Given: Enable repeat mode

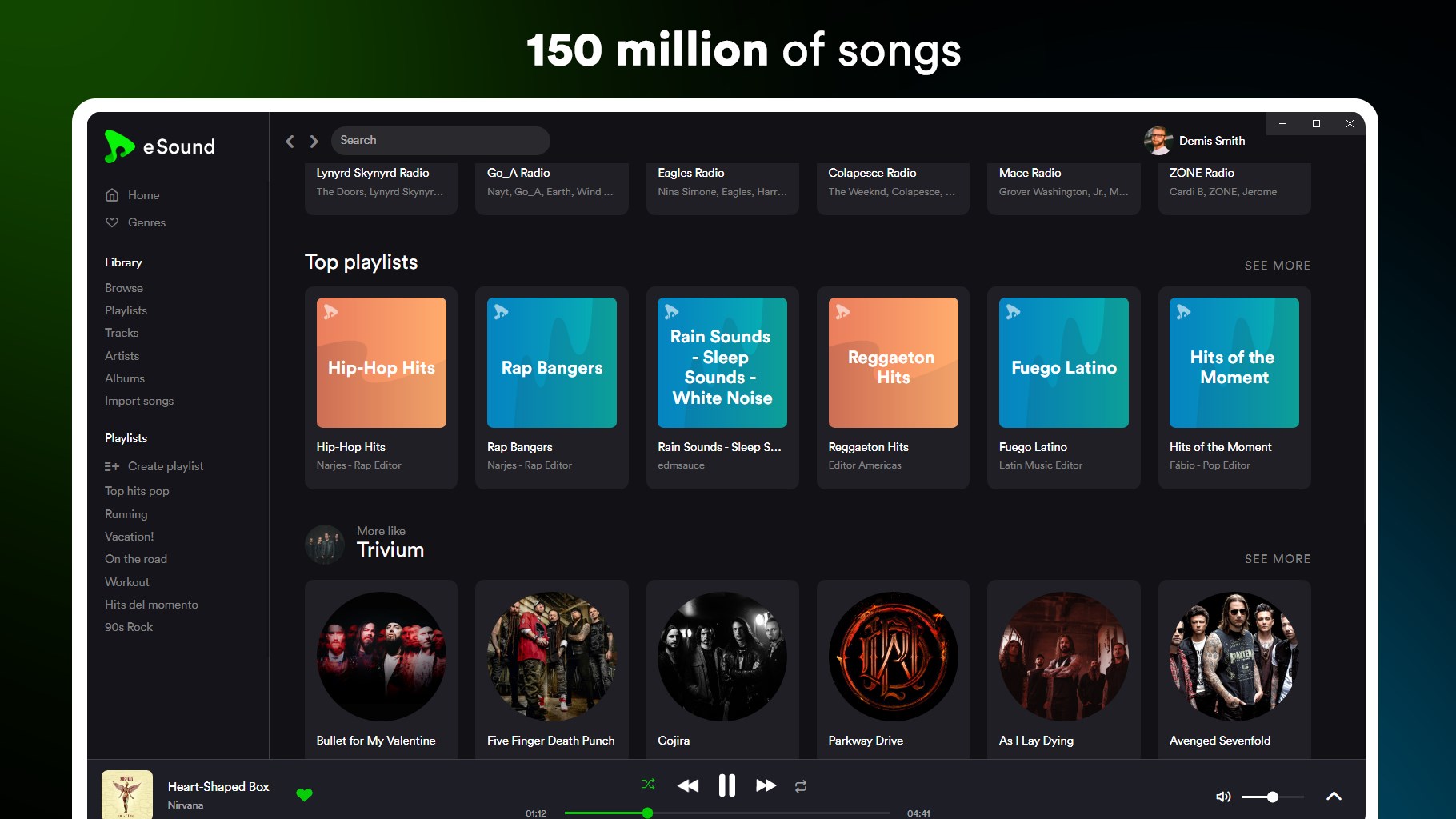Looking at the screenshot, I should [800, 786].
